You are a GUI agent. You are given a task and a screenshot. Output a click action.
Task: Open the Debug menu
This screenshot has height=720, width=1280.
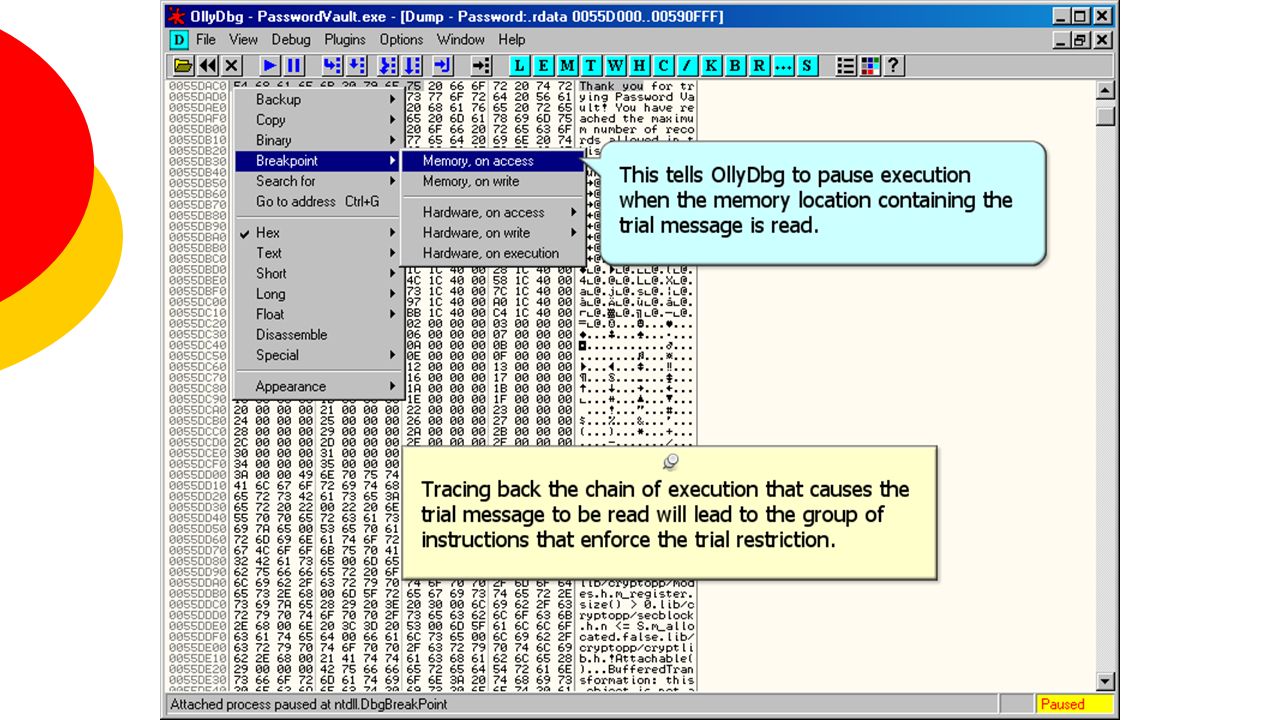pyautogui.click(x=291, y=40)
